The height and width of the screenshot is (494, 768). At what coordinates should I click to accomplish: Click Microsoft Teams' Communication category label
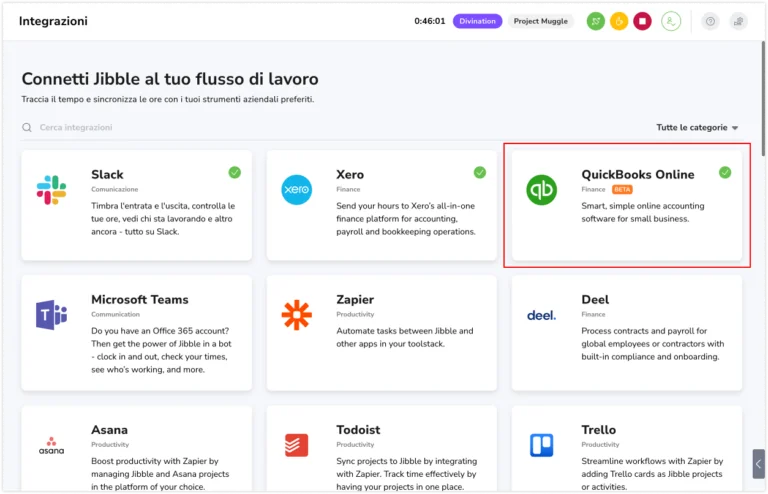click(x=116, y=314)
